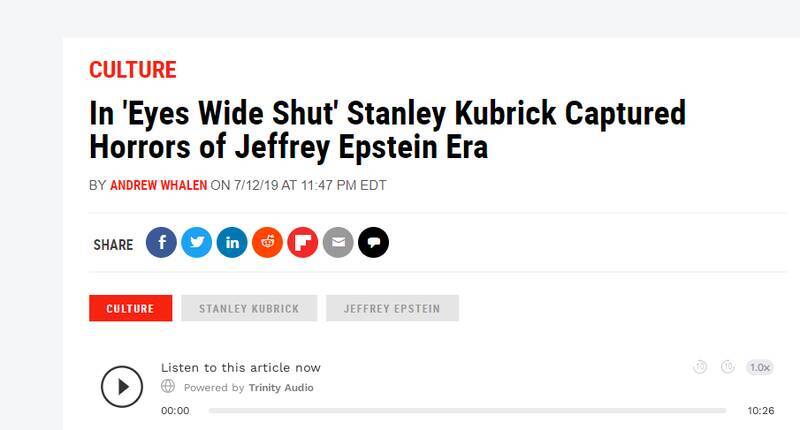Select the STANLEY KUBRICK tag
This screenshot has width=800, height=430.
tap(249, 308)
